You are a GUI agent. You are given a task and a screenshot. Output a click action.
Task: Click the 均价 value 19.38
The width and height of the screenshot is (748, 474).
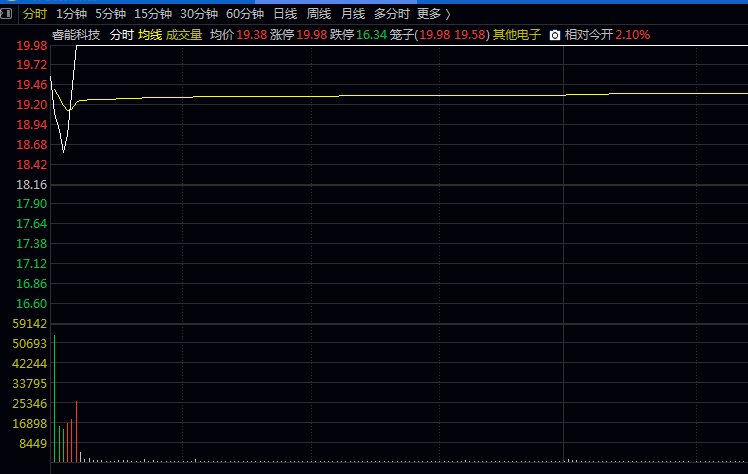point(252,35)
